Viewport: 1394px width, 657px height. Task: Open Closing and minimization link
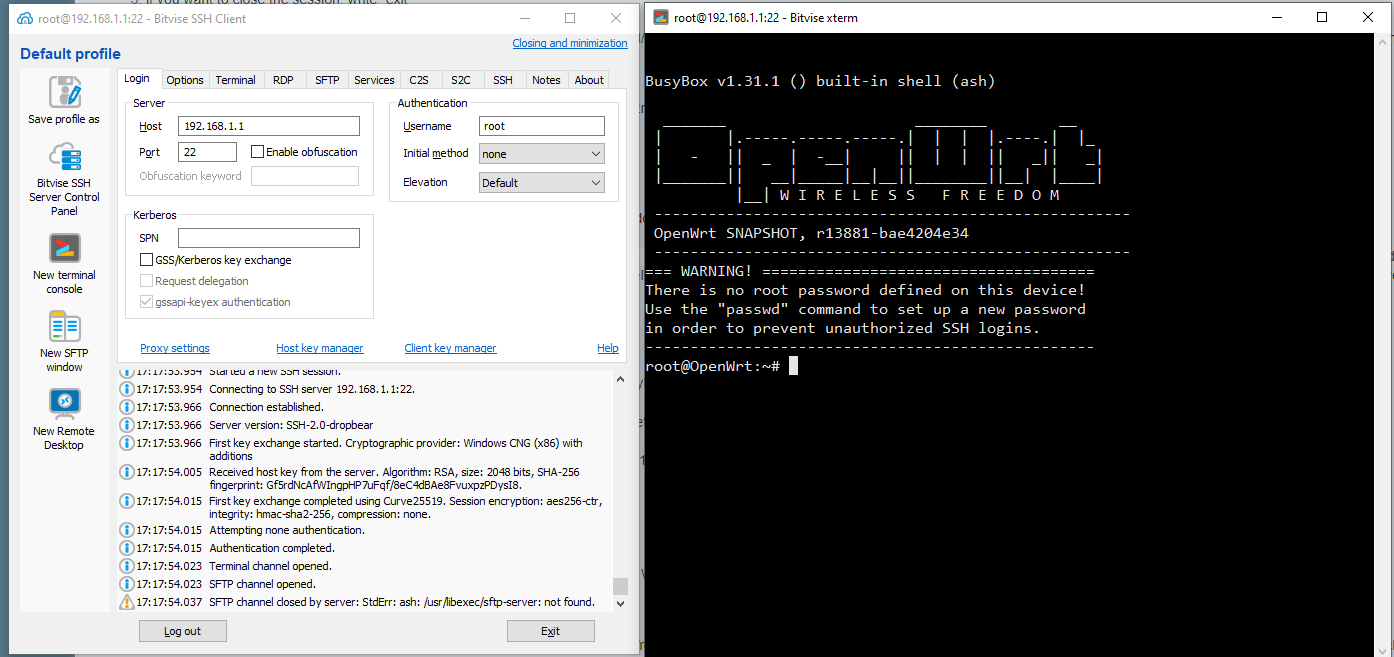pos(569,43)
